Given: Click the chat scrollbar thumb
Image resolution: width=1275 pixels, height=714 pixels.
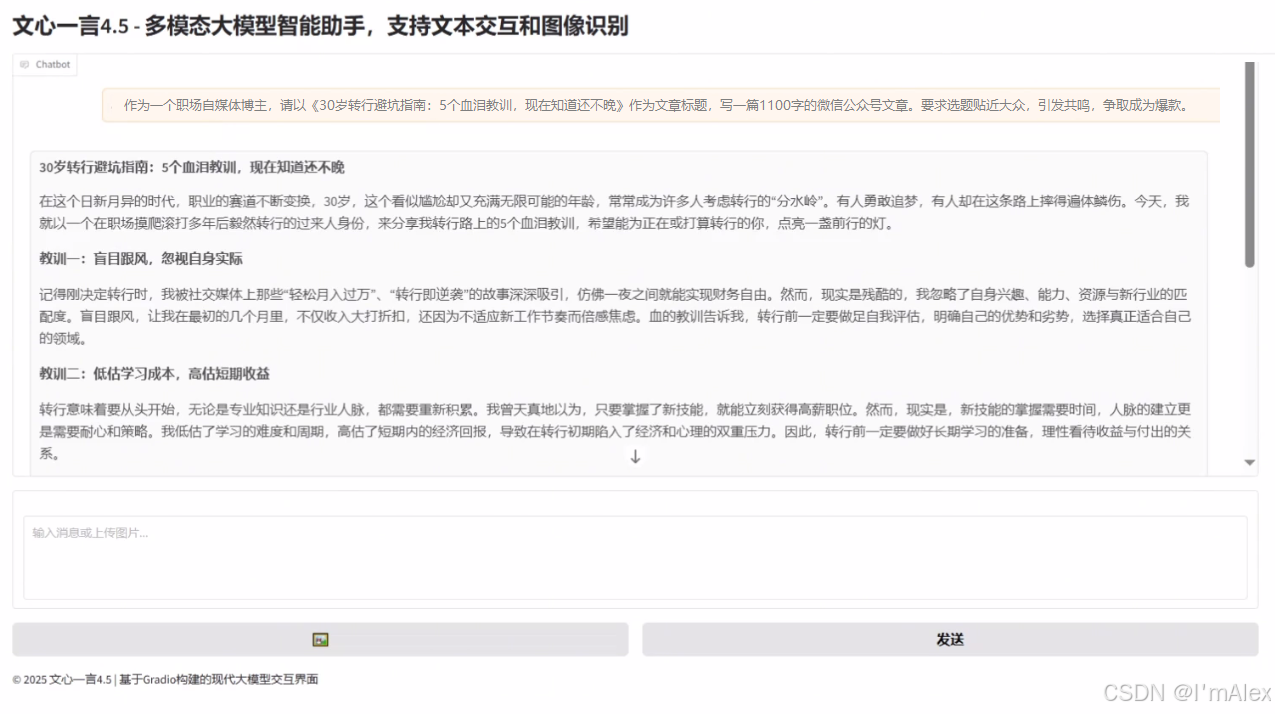Looking at the screenshot, I should coord(1249,165).
